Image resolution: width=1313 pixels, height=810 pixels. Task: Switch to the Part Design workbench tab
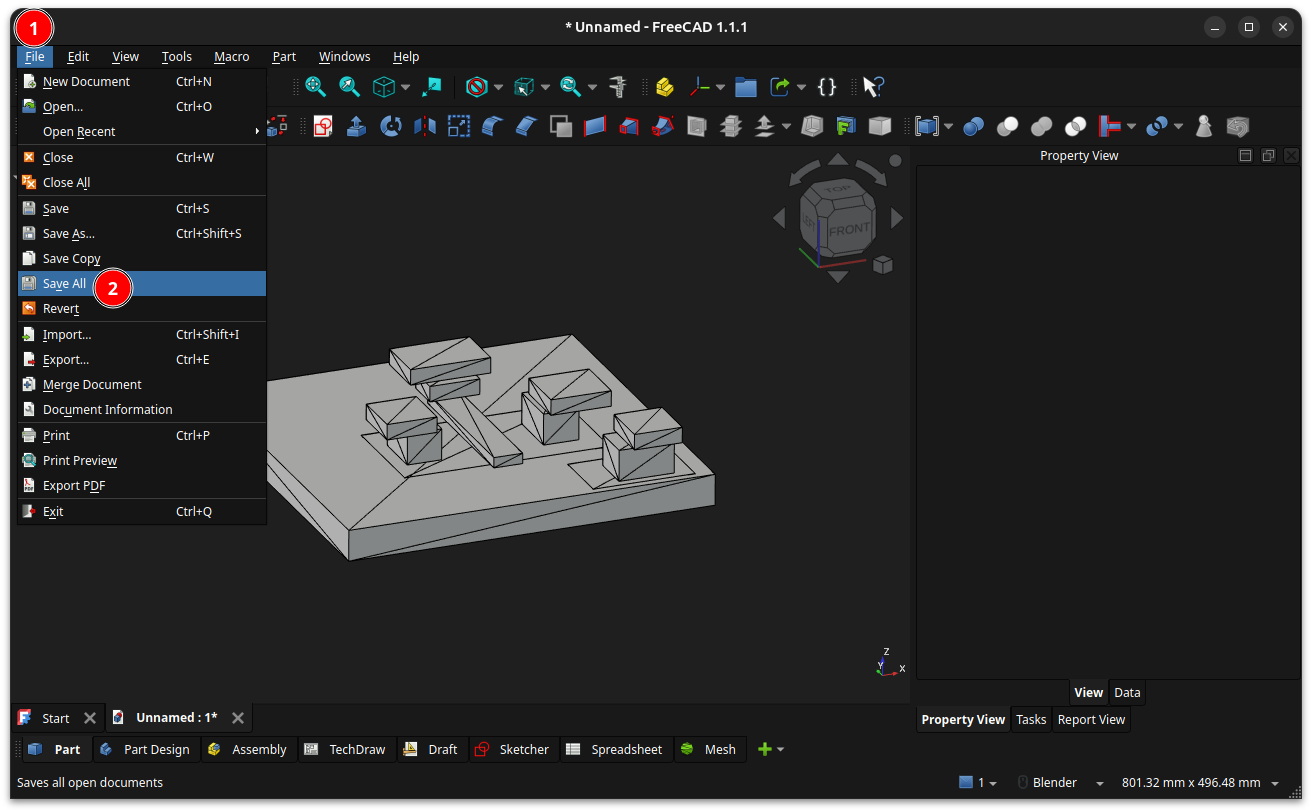tap(145, 750)
